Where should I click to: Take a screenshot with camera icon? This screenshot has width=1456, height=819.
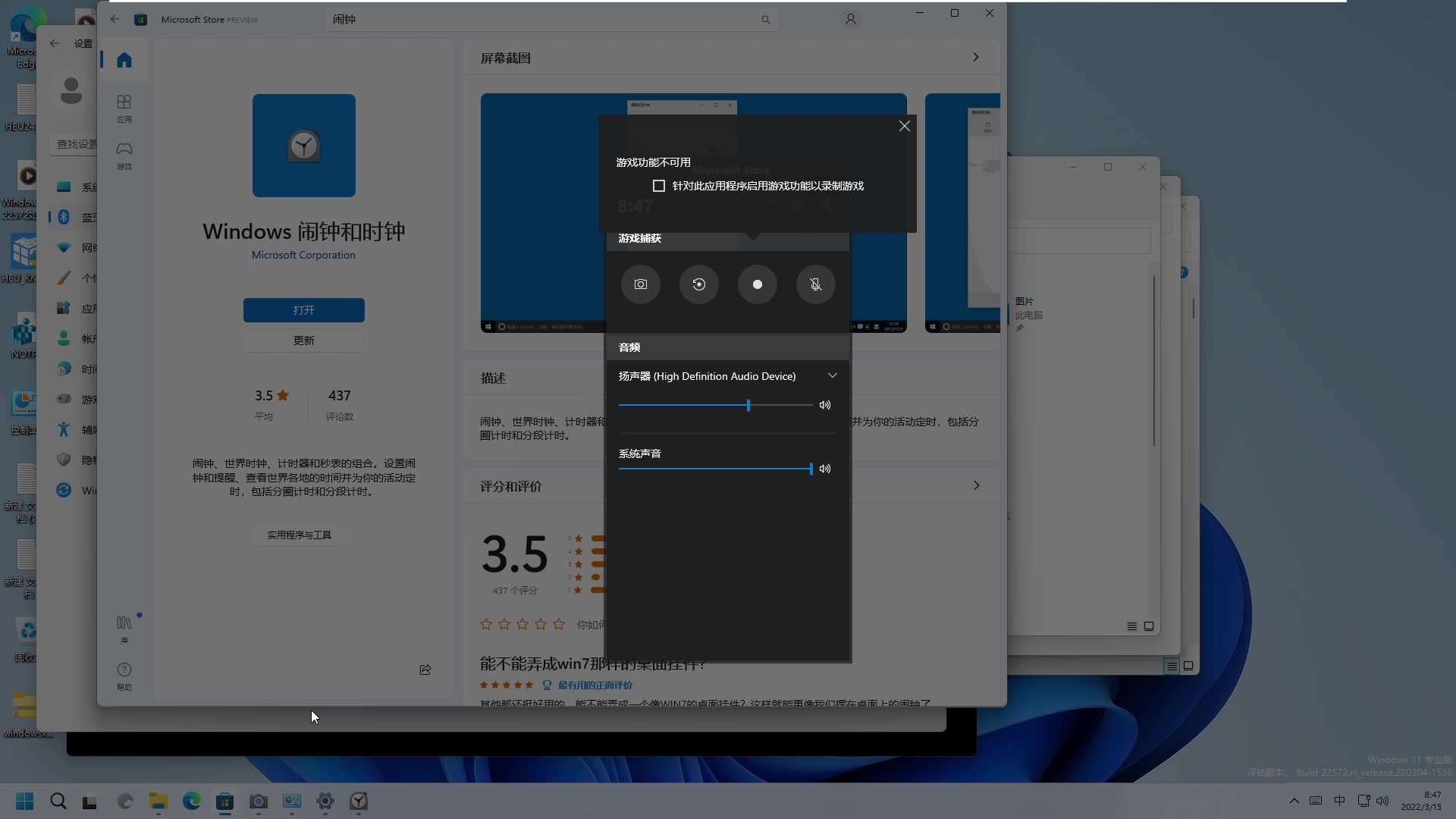640,284
